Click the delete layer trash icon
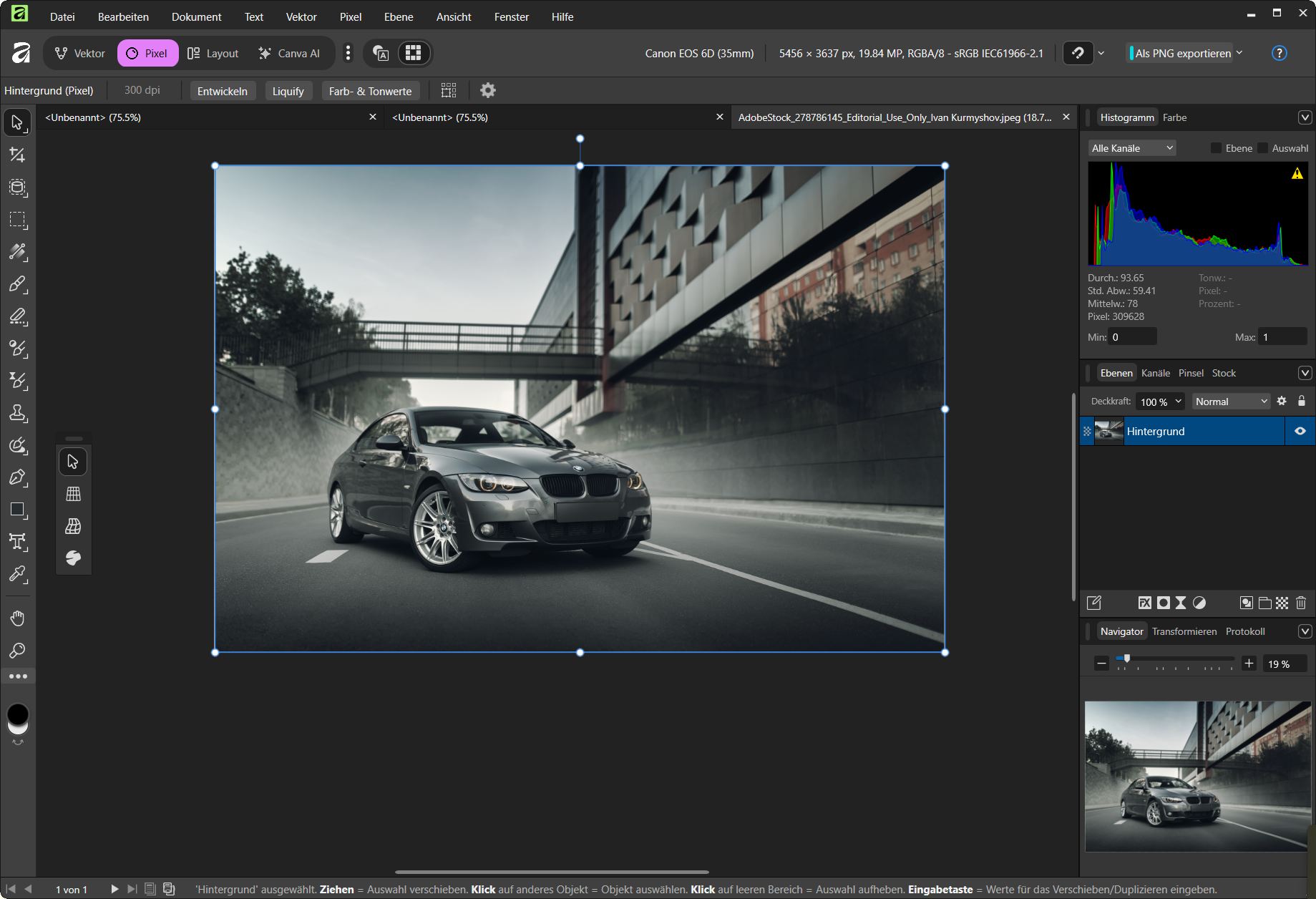Screen dimensions: 1316x899 tap(1301, 603)
